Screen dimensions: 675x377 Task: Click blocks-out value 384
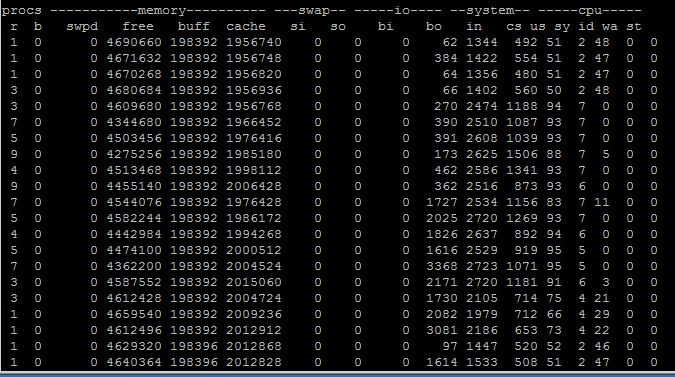(446, 58)
